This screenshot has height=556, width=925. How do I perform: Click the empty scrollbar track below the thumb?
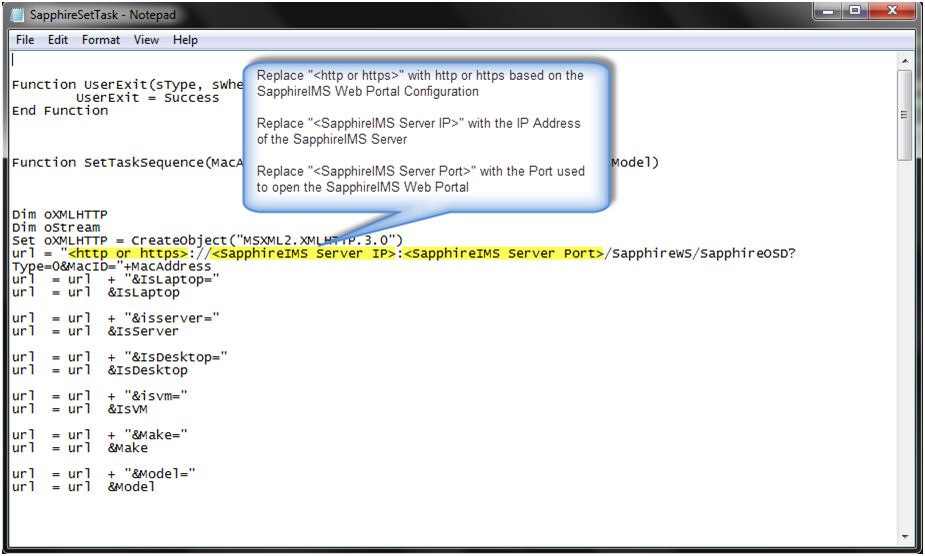coord(905,350)
